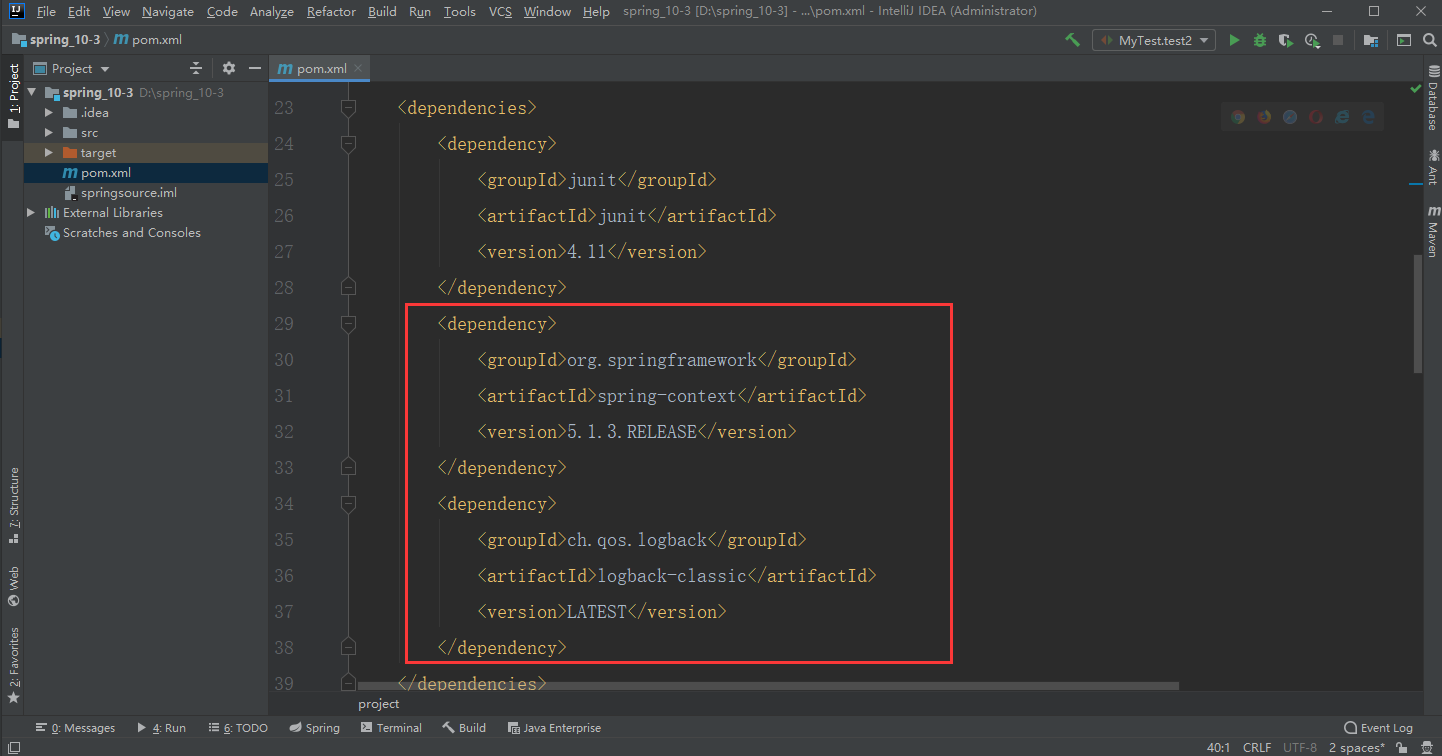This screenshot has height=756, width=1442.
Task: Open the Java Enterprise tool window
Action: click(554, 728)
